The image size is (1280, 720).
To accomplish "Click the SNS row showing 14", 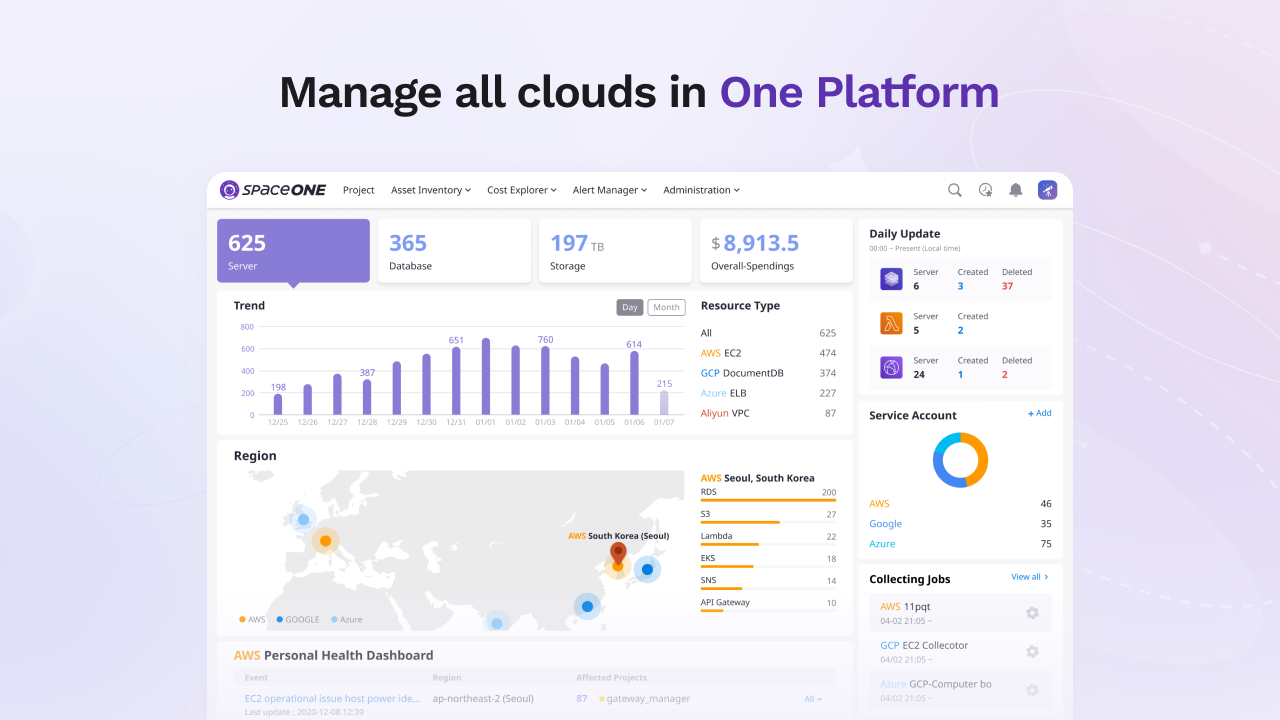I will pyautogui.click(x=768, y=582).
